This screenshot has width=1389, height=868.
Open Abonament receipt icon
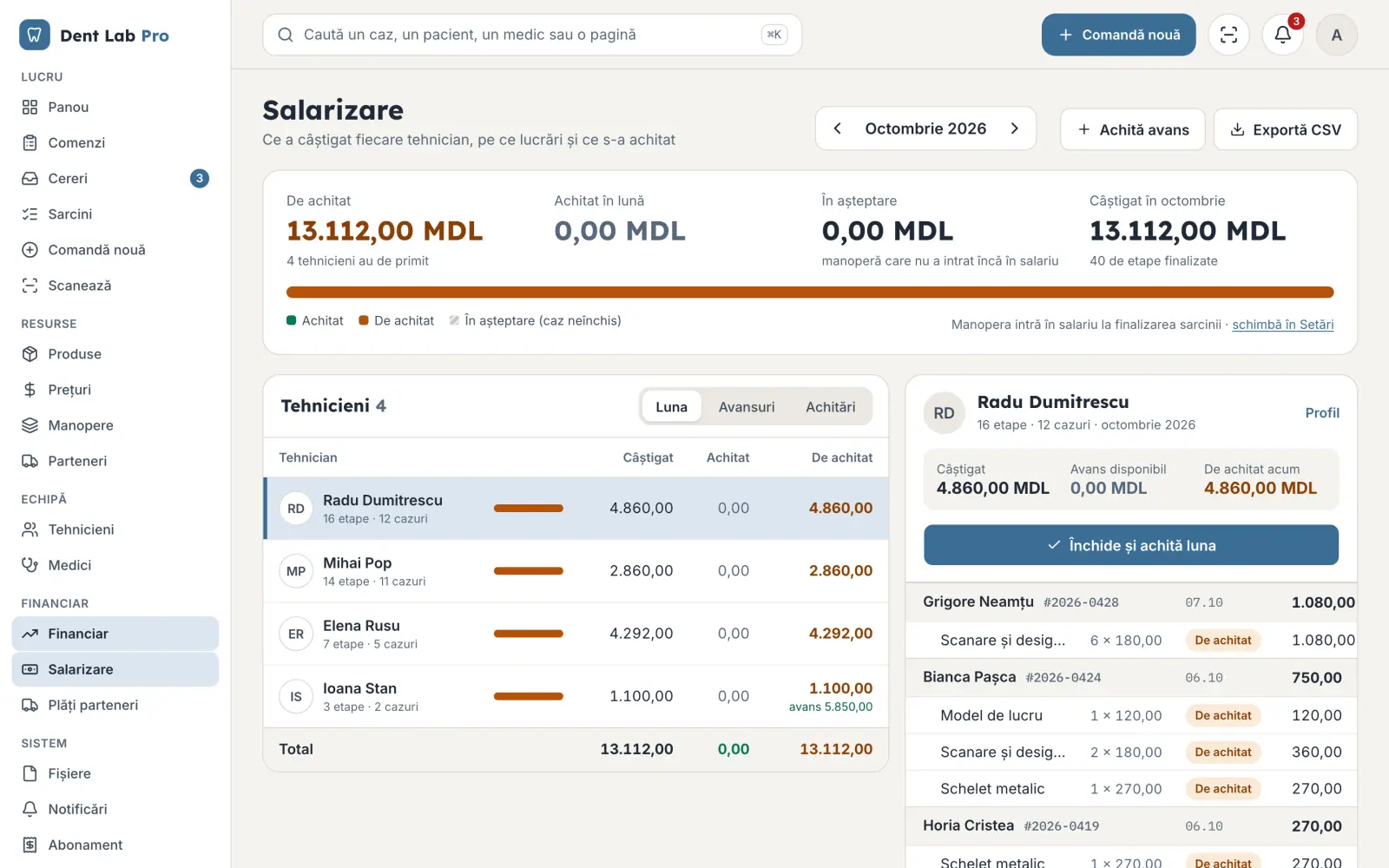tap(30, 845)
